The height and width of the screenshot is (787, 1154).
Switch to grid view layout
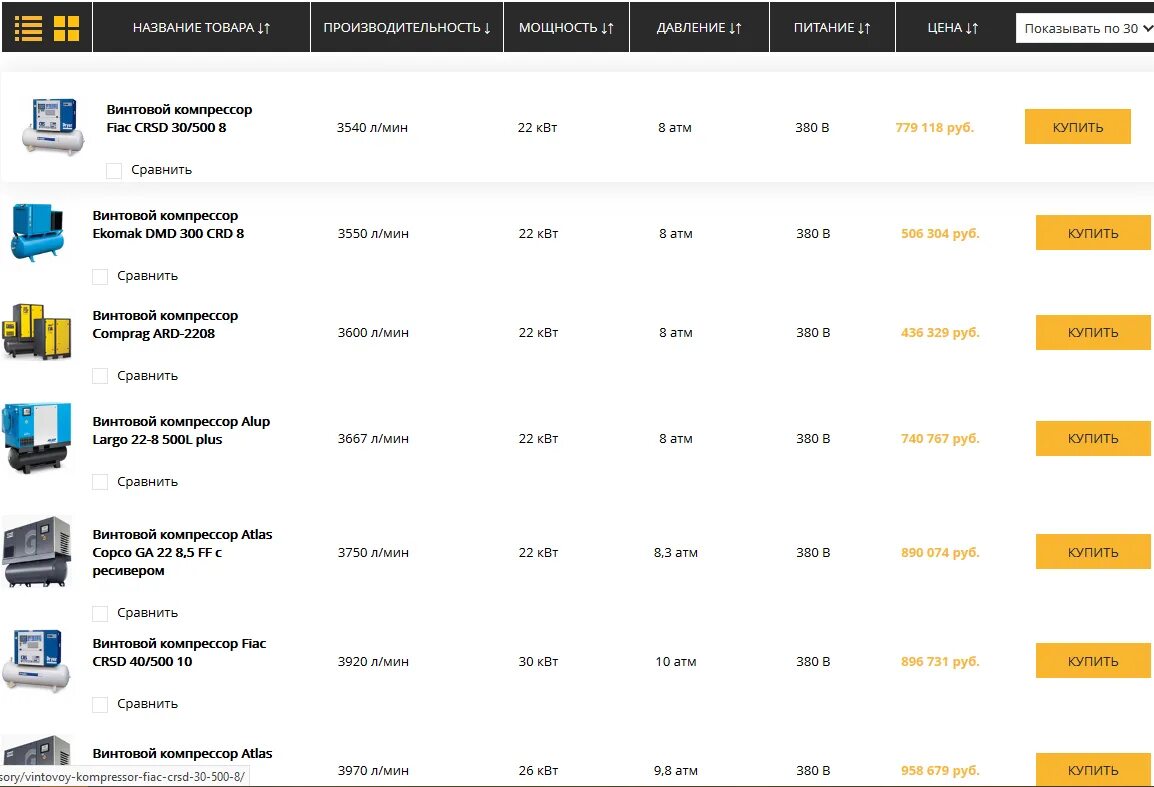pyautogui.click(x=66, y=28)
